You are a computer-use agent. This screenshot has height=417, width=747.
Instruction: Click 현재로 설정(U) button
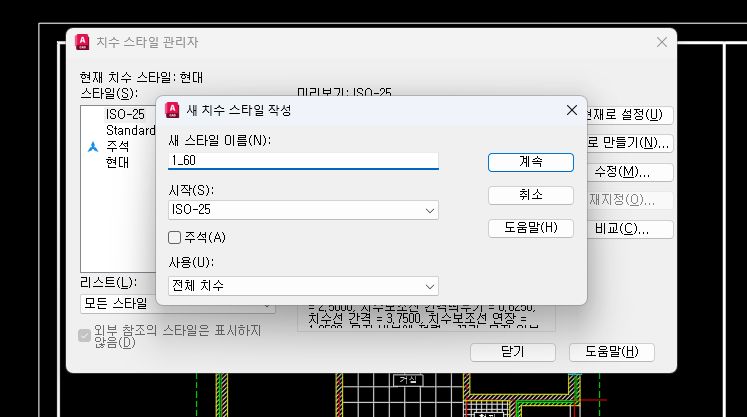coord(629,115)
